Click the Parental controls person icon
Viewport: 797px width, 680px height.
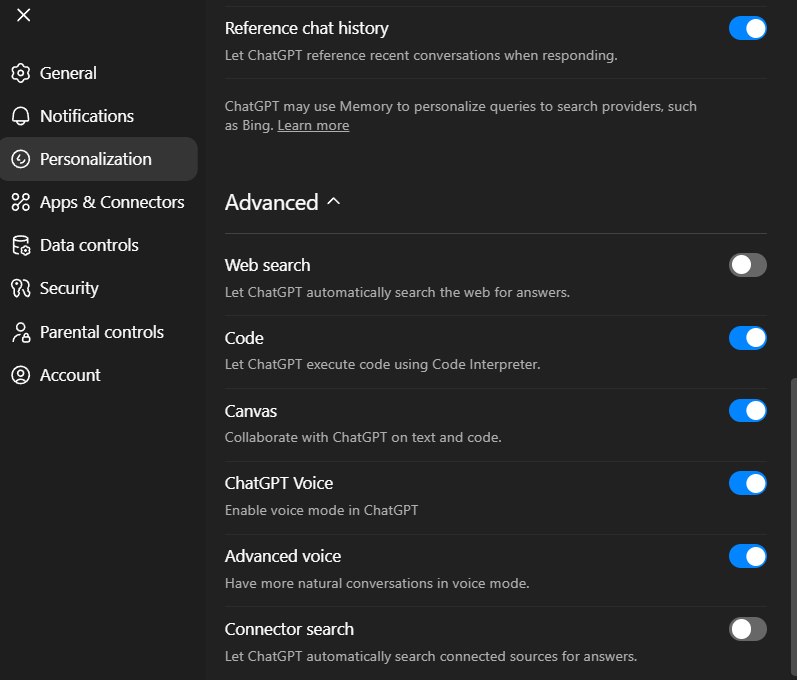[x=21, y=332]
